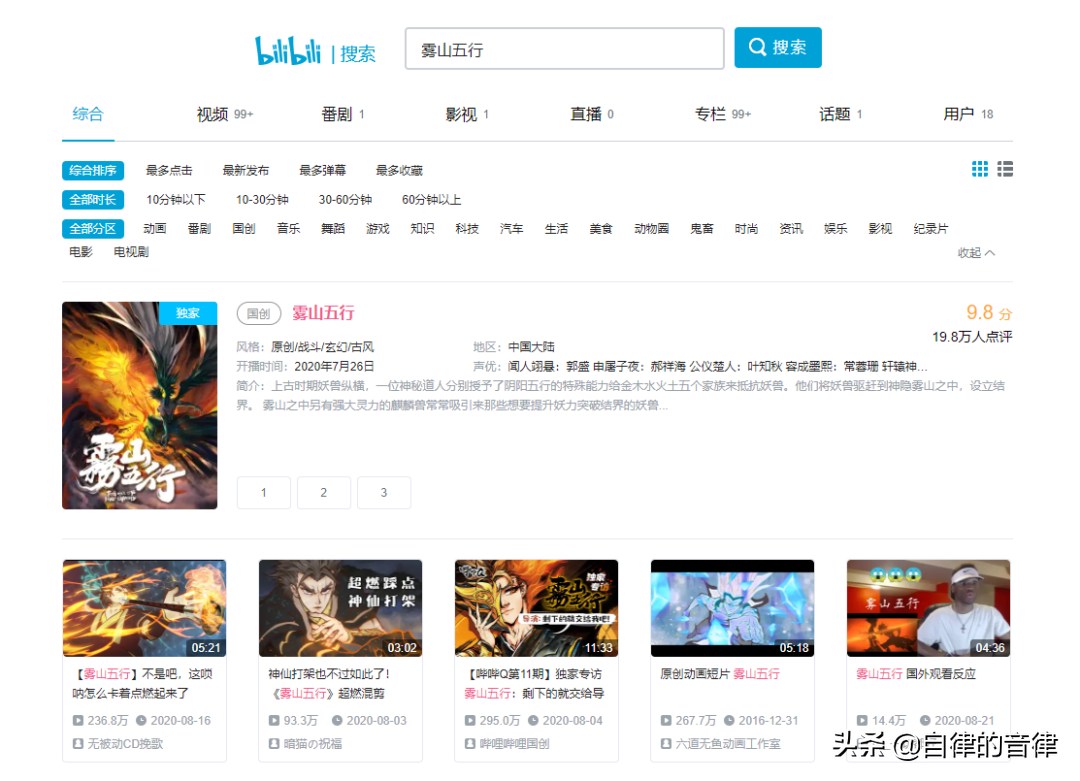The height and width of the screenshot is (781, 1080).
Task: Open the 03:02 超燃踩点 thumbnail
Action: click(340, 608)
